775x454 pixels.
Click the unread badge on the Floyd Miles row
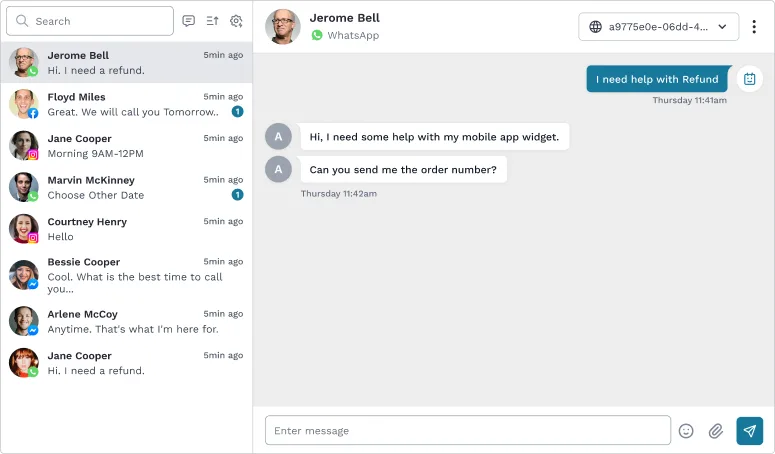click(x=237, y=112)
